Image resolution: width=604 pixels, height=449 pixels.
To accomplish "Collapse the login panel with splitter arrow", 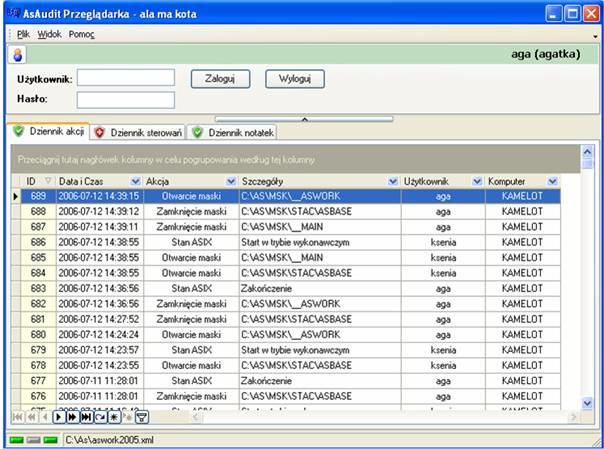I will click(x=304, y=119).
